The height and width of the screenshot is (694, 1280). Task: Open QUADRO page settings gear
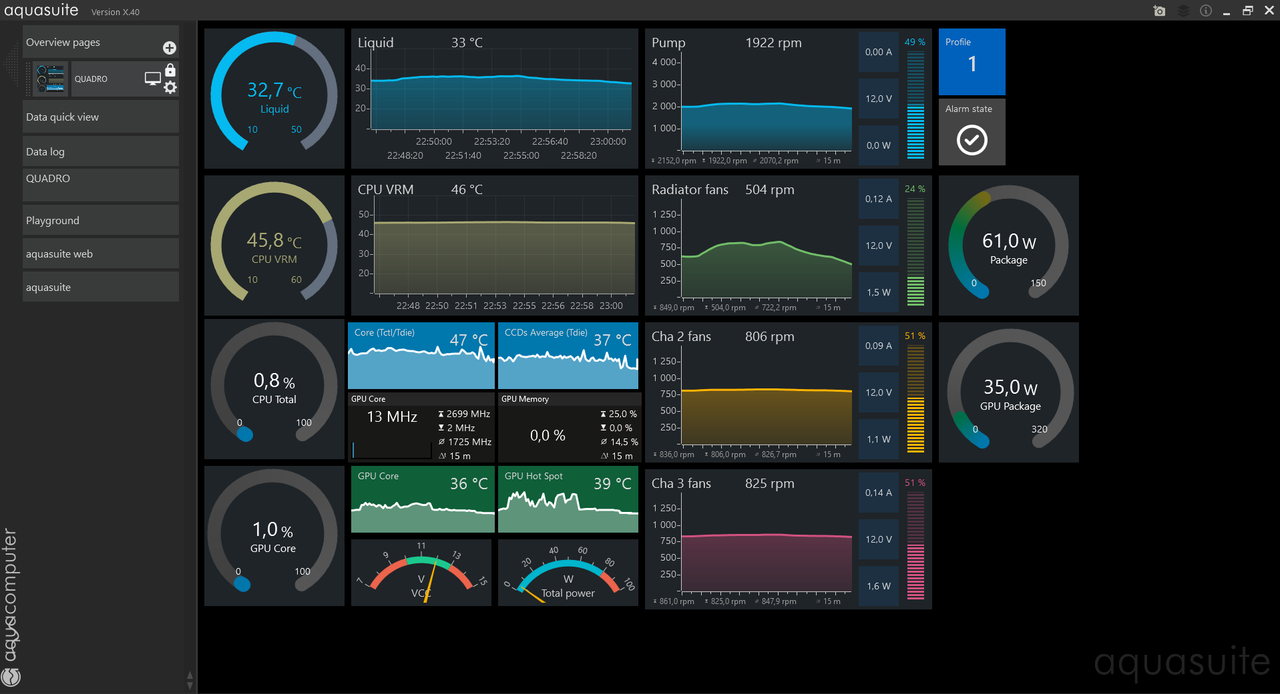pyautogui.click(x=170, y=87)
